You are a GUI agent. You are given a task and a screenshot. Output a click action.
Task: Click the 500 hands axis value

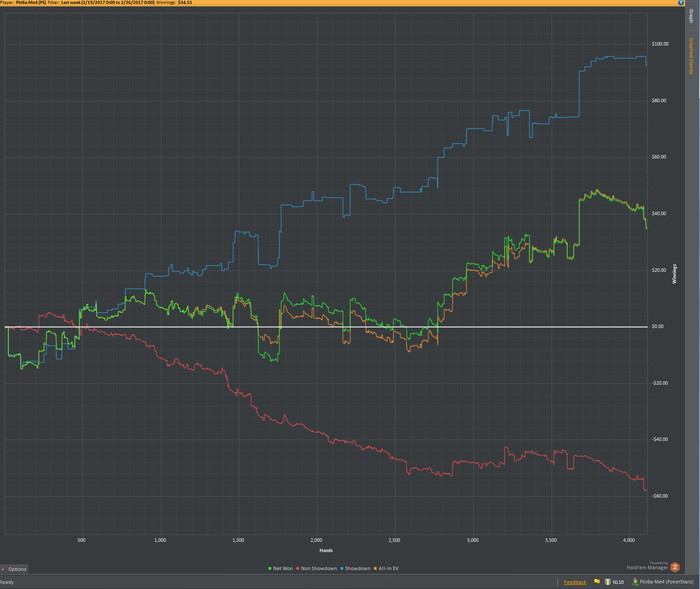[x=81, y=540]
